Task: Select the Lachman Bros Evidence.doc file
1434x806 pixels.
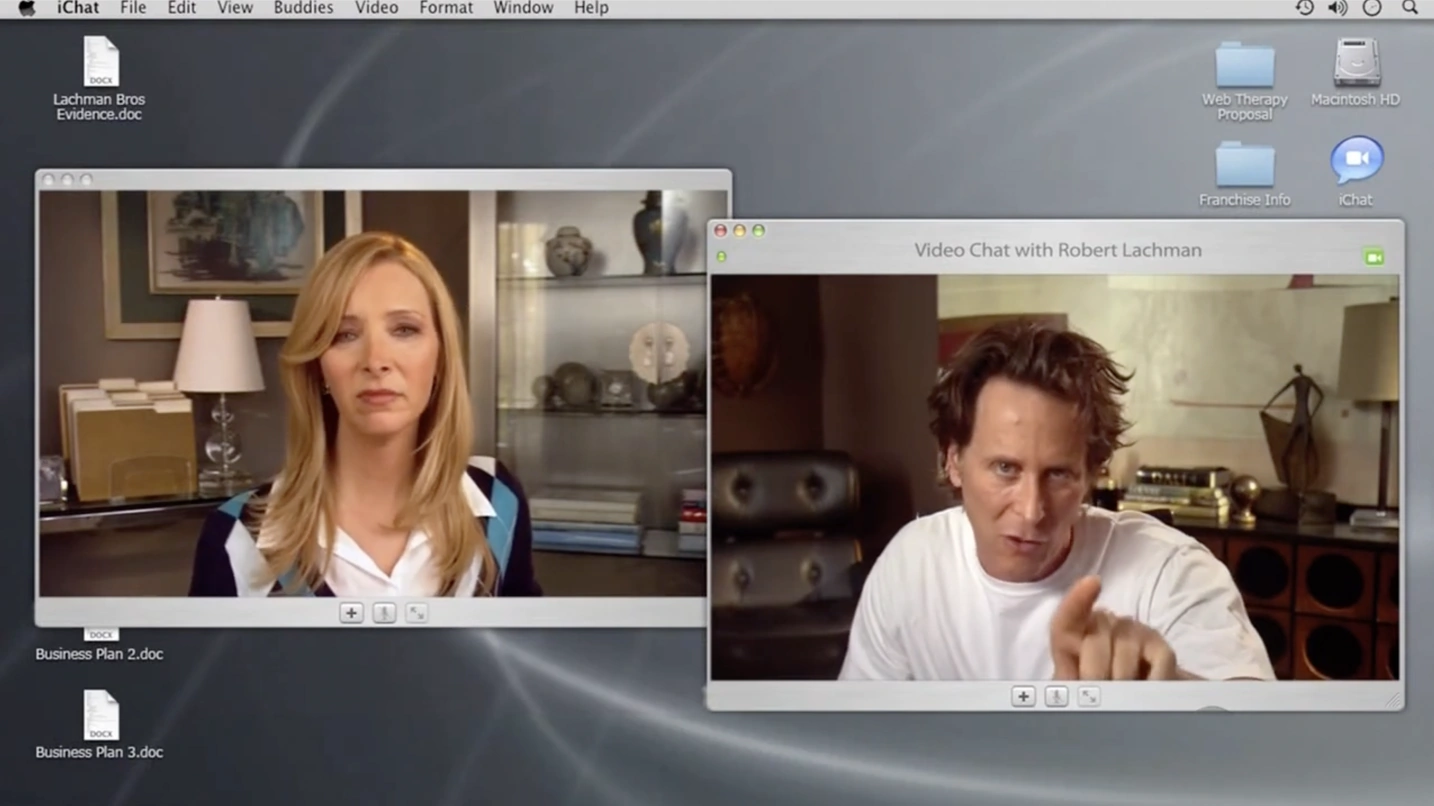Action: [100, 79]
